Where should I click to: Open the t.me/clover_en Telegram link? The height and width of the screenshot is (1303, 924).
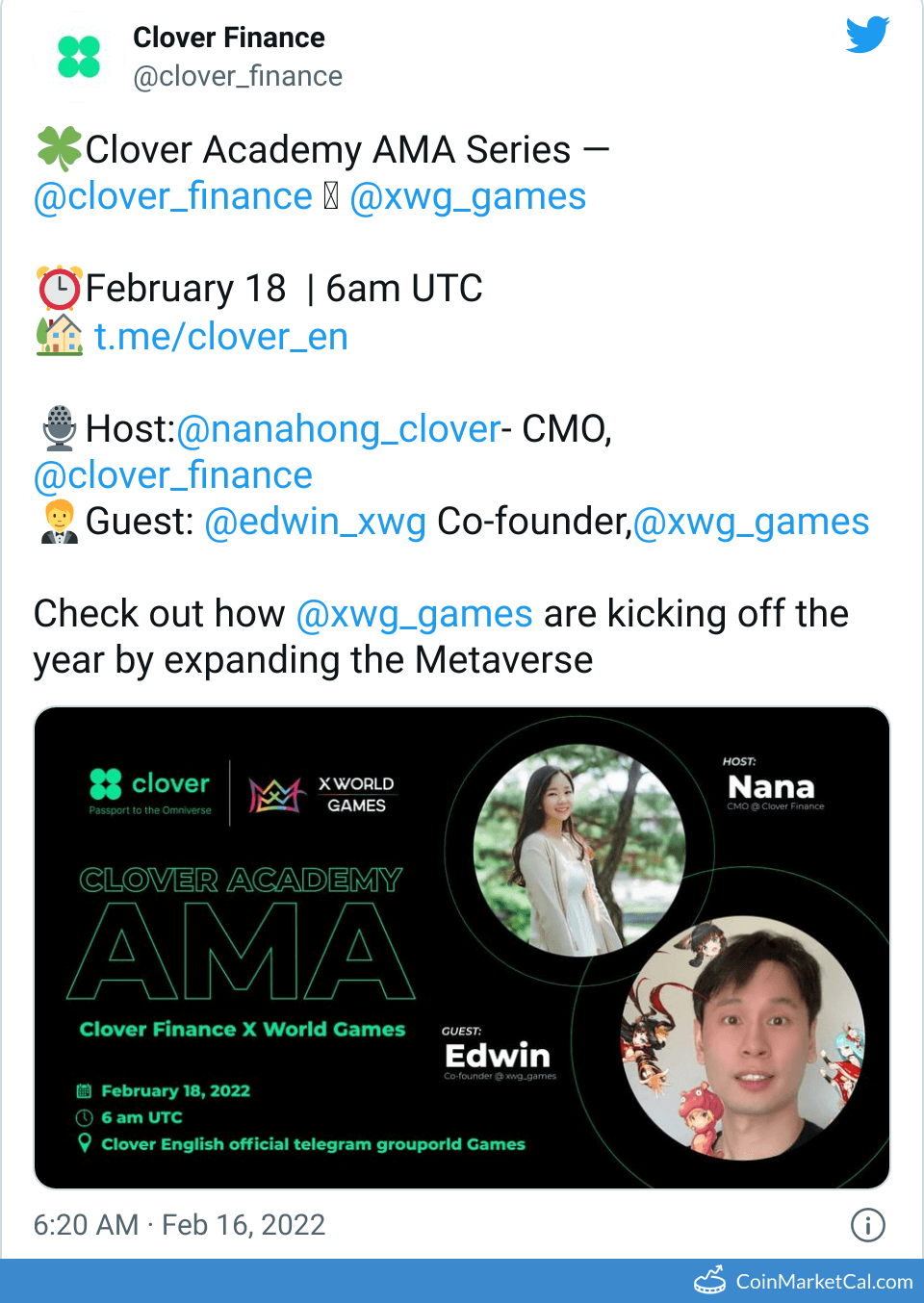221,337
